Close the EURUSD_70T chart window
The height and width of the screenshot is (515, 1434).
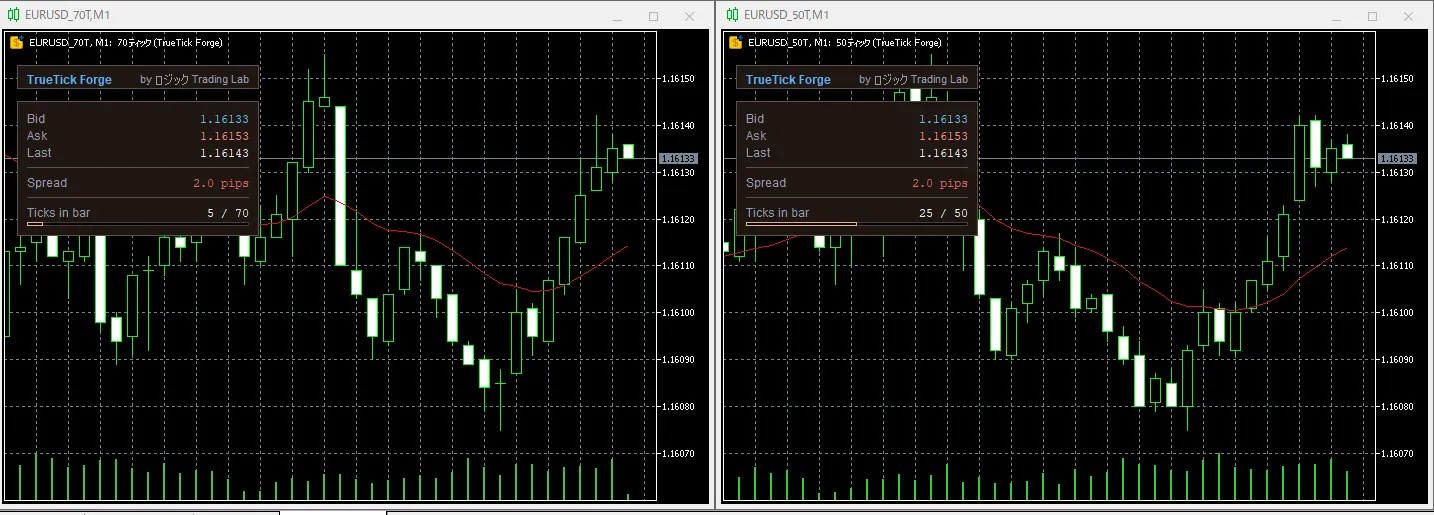(690, 16)
